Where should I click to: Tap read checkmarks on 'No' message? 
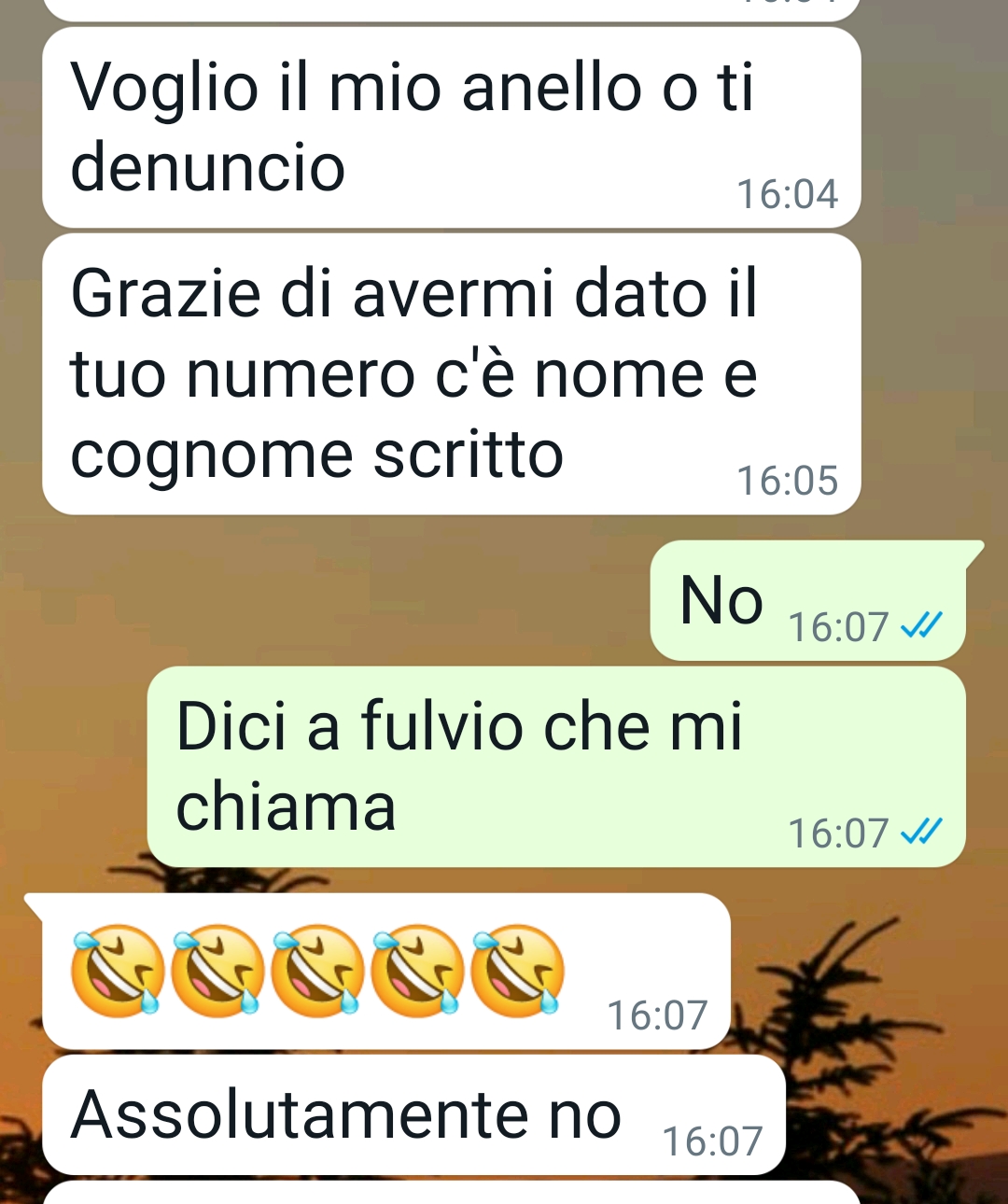click(x=922, y=625)
